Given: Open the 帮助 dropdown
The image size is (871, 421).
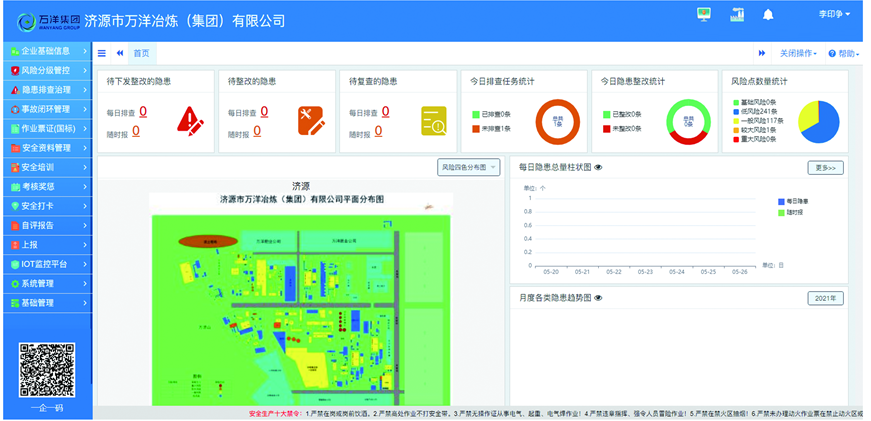Looking at the screenshot, I should pos(844,53).
